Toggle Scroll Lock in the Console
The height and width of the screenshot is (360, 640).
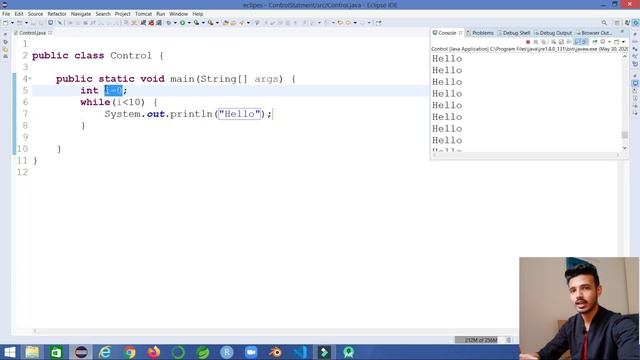pos(561,42)
